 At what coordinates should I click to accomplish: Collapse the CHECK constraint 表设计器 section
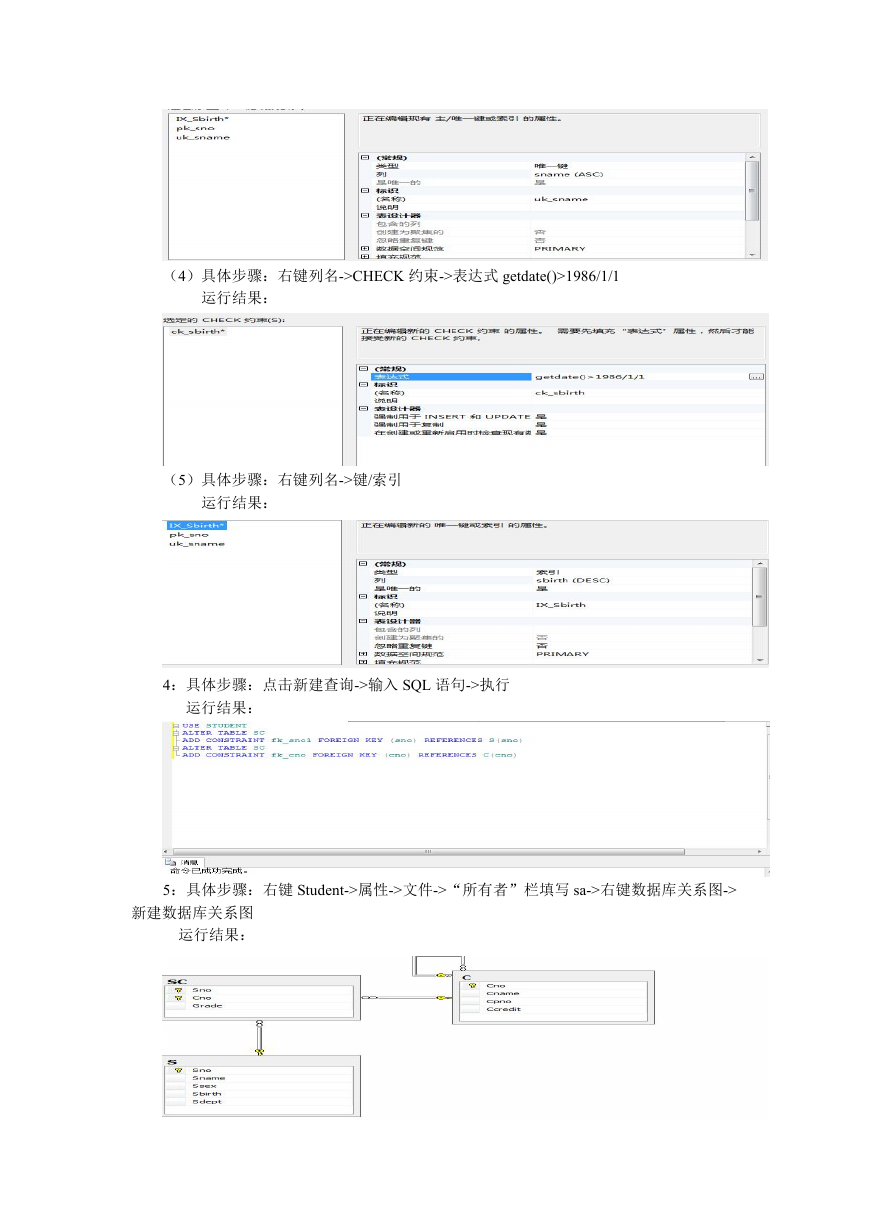pyautogui.click(x=364, y=409)
